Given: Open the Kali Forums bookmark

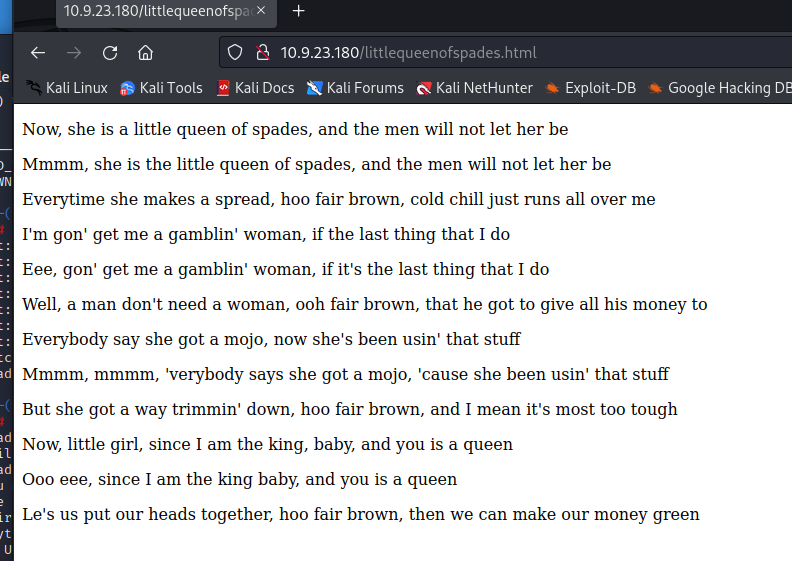Looking at the screenshot, I should point(355,88).
